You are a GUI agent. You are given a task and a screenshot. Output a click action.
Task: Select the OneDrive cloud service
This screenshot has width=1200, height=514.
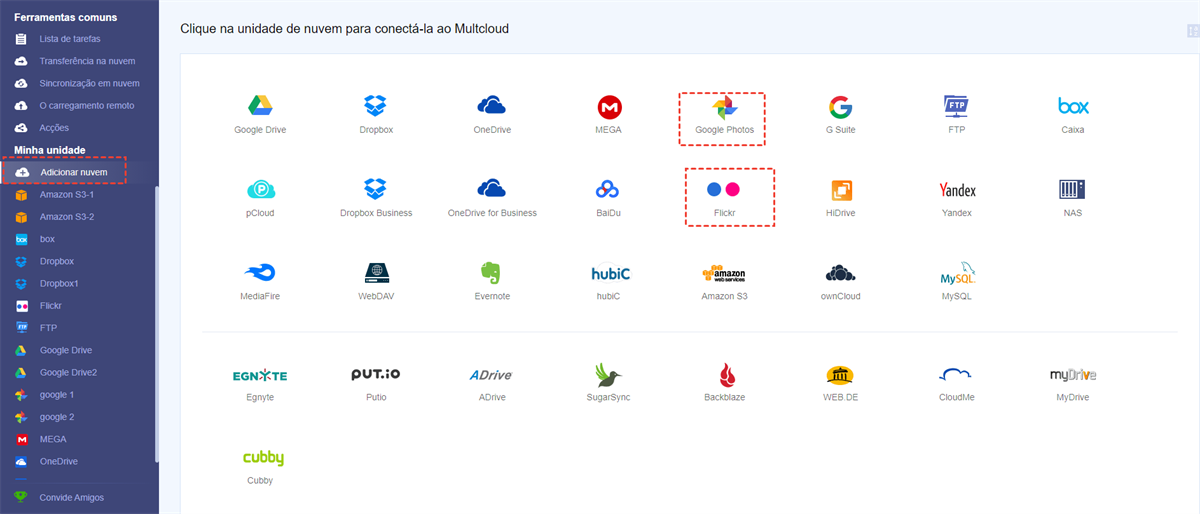click(490, 106)
